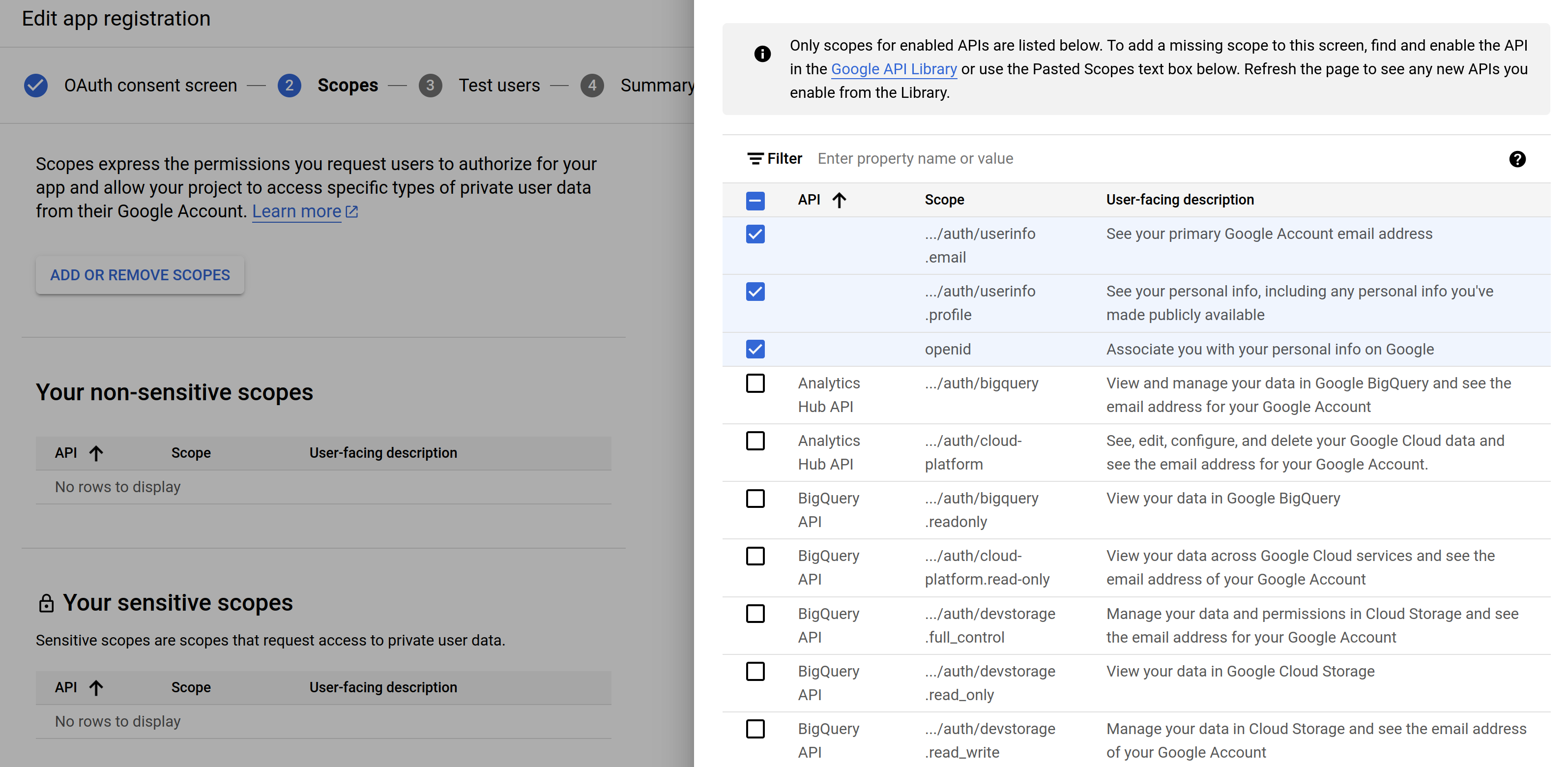Screen dimensions: 1568x767
Task: Click the external link icon after Learn more
Action: [x=352, y=211]
